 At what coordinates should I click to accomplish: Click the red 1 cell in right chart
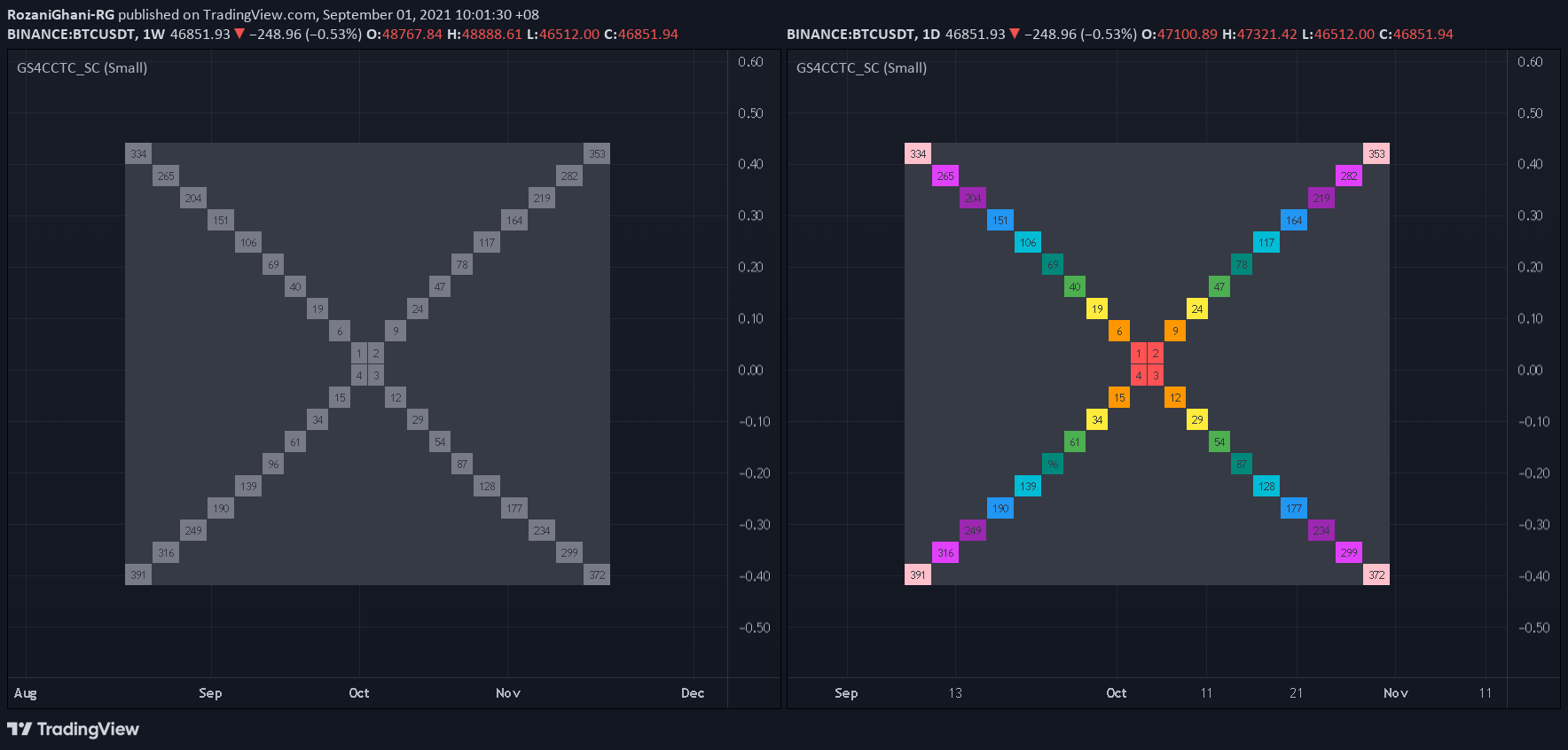pos(1139,353)
